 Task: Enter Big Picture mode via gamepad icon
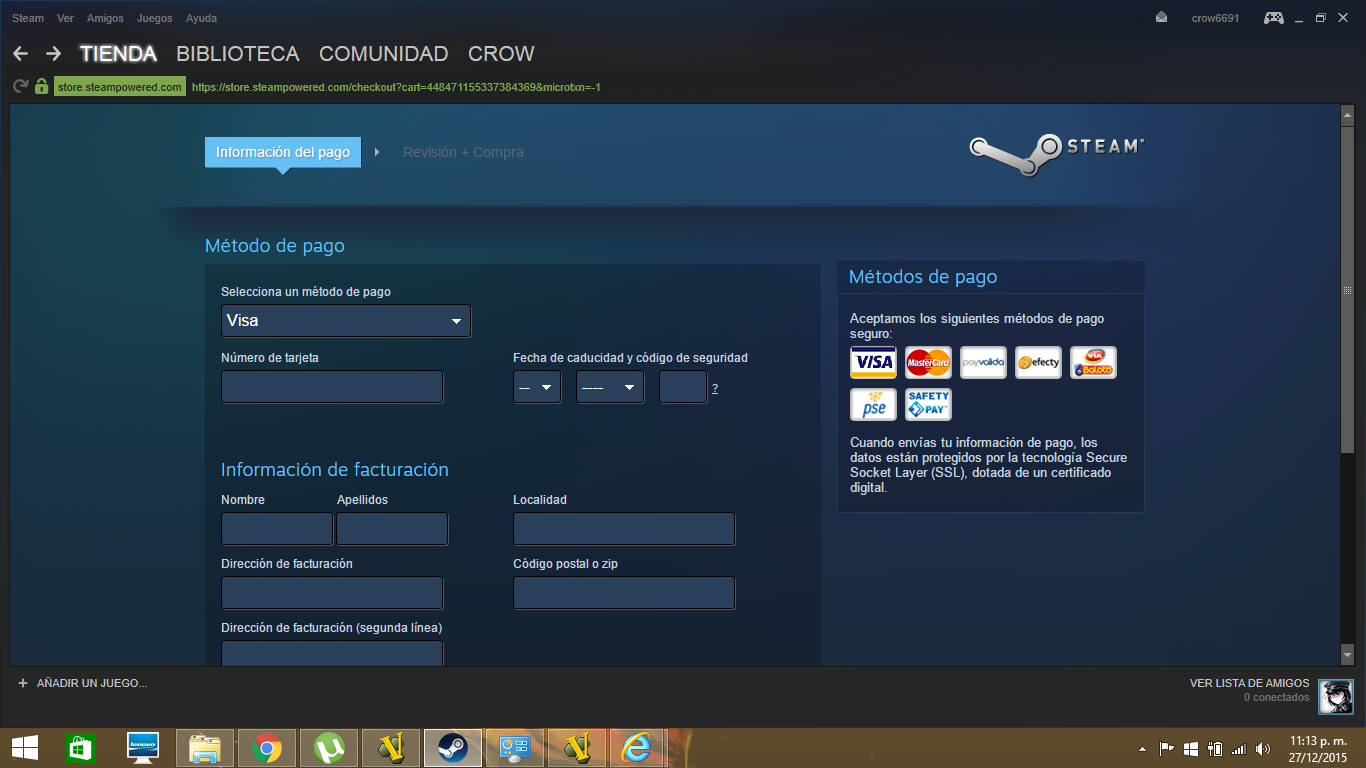1273,17
